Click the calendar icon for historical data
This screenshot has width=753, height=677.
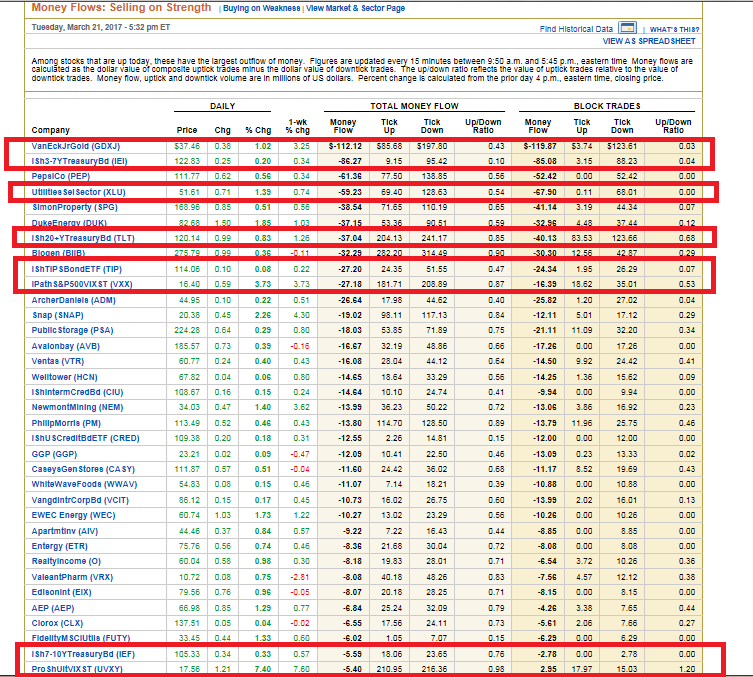coord(627,28)
